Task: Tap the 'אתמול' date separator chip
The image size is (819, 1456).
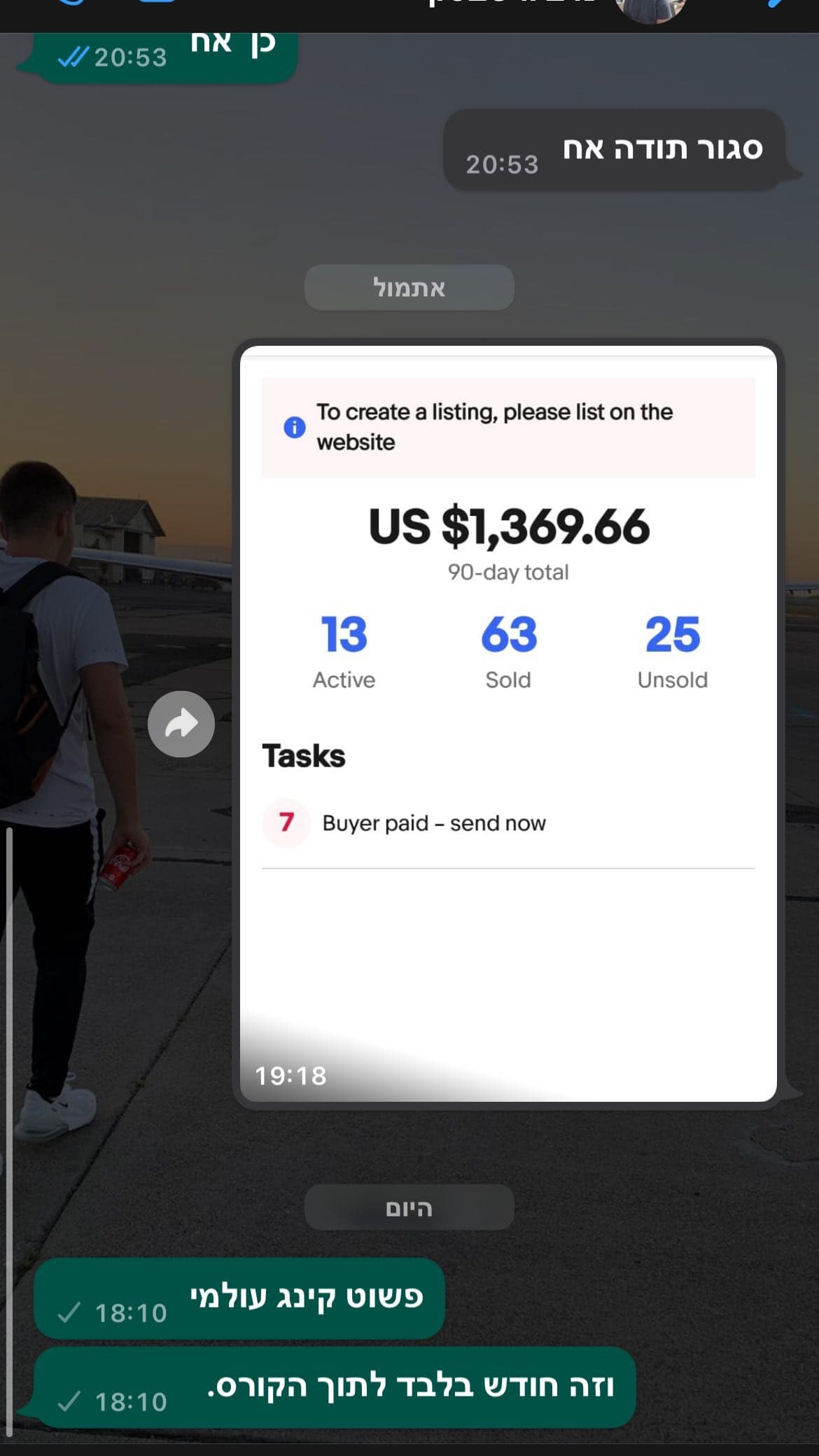Action: click(409, 288)
